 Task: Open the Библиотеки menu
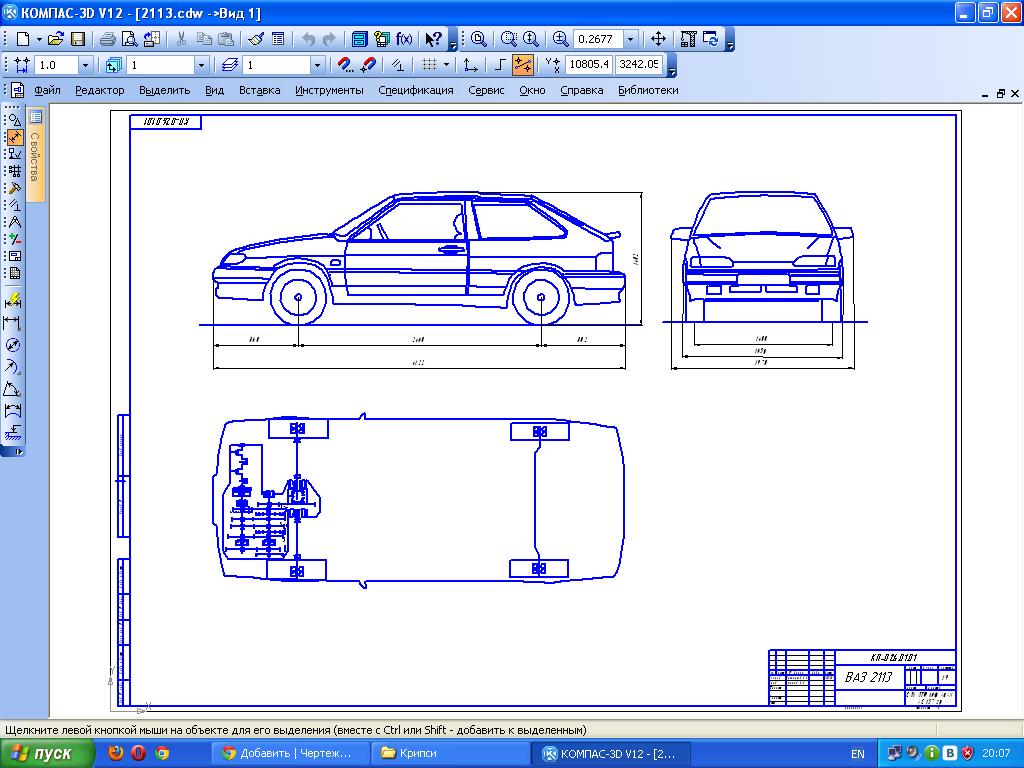(648, 91)
